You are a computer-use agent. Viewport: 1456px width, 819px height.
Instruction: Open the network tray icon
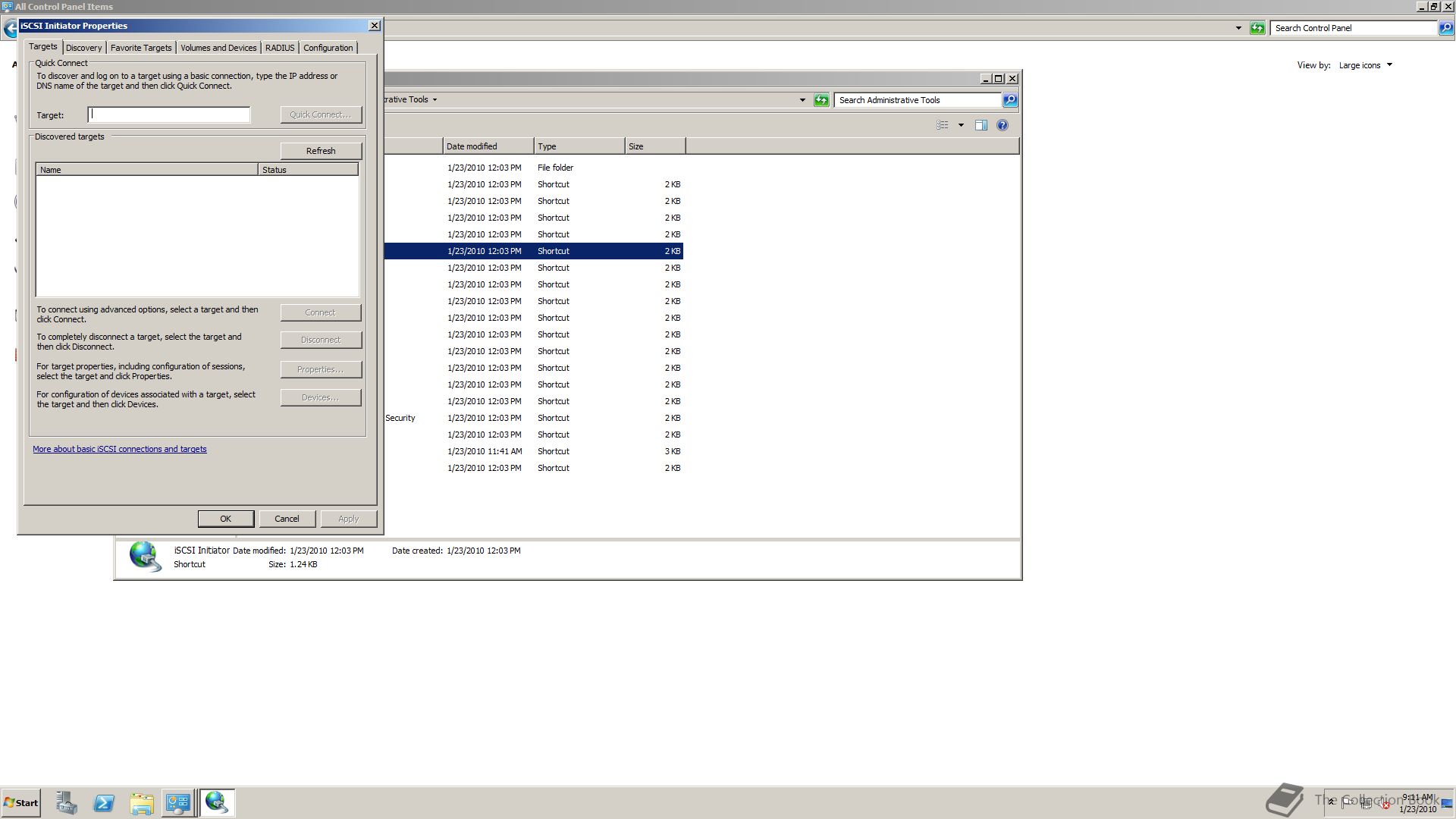[x=1366, y=803]
